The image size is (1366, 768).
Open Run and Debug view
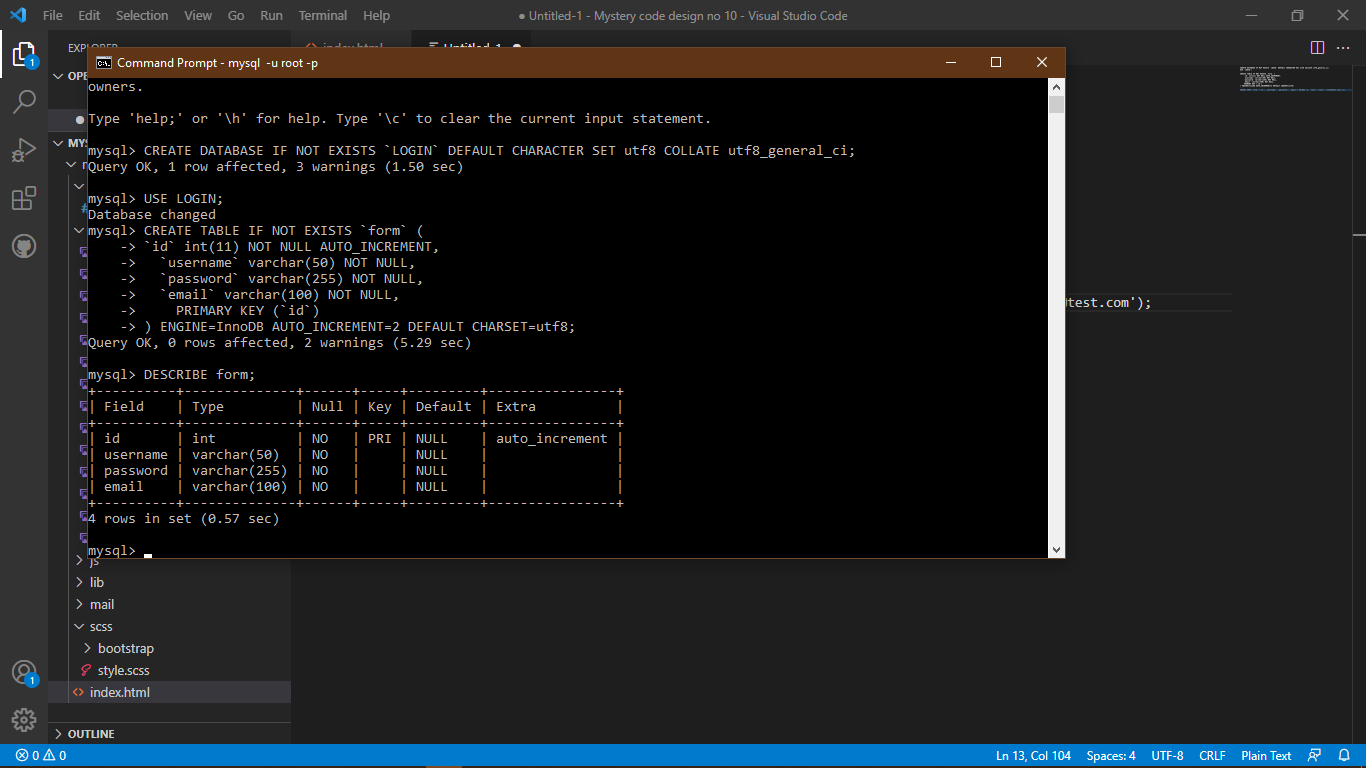point(24,150)
